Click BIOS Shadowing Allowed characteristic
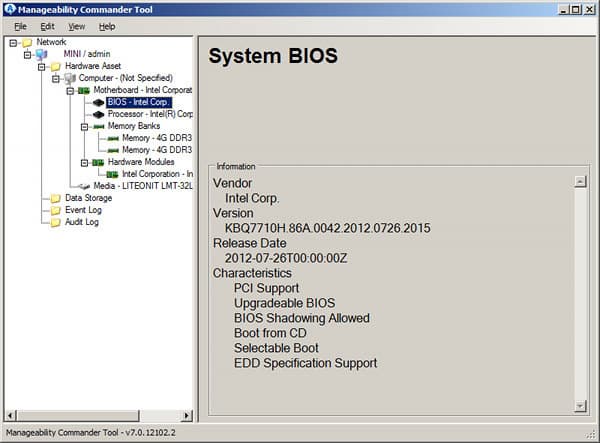600x443 pixels. [x=302, y=318]
